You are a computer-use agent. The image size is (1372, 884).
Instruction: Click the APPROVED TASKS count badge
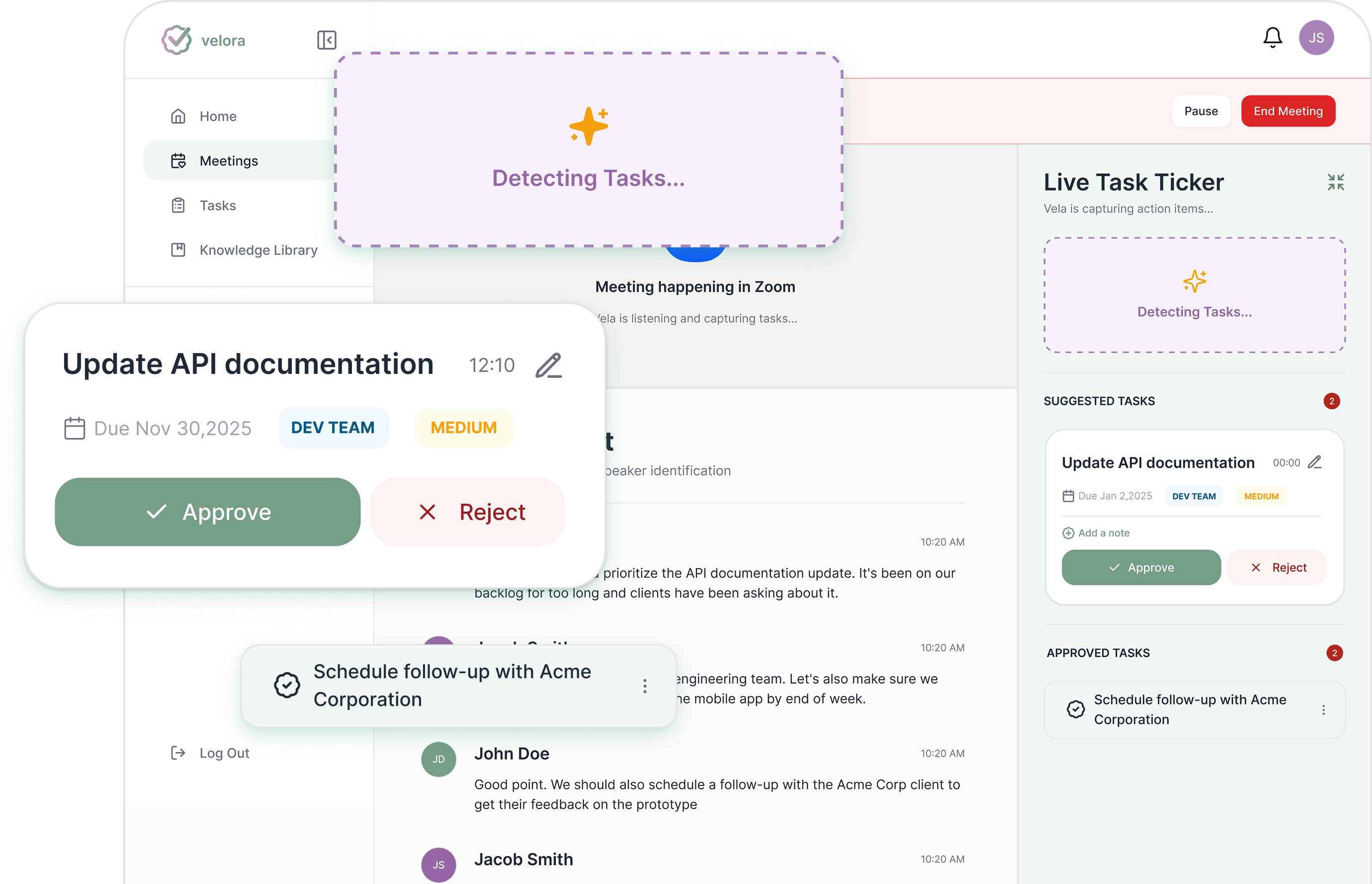pyautogui.click(x=1334, y=653)
